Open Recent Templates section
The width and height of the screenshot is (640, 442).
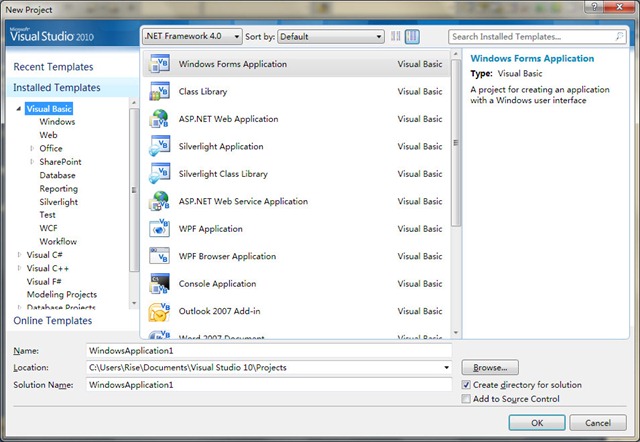pos(53,67)
